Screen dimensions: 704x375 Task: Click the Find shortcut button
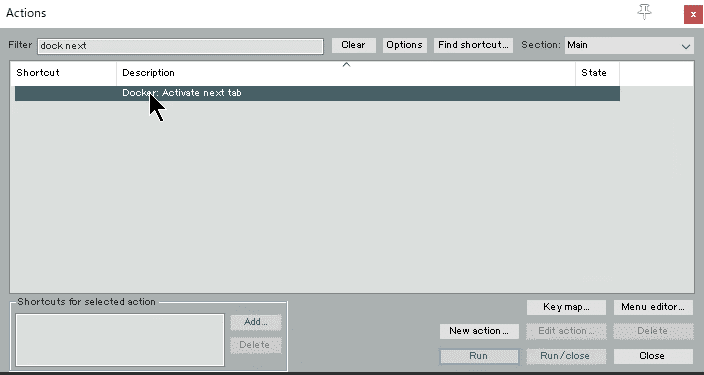coord(473,45)
